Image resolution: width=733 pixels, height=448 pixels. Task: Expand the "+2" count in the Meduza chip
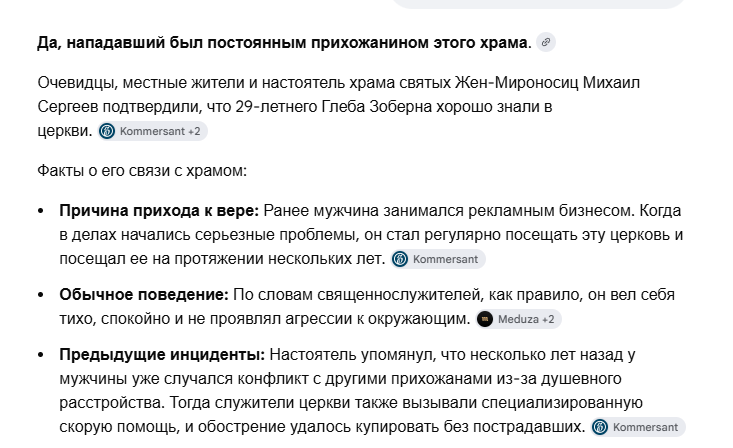point(548,319)
